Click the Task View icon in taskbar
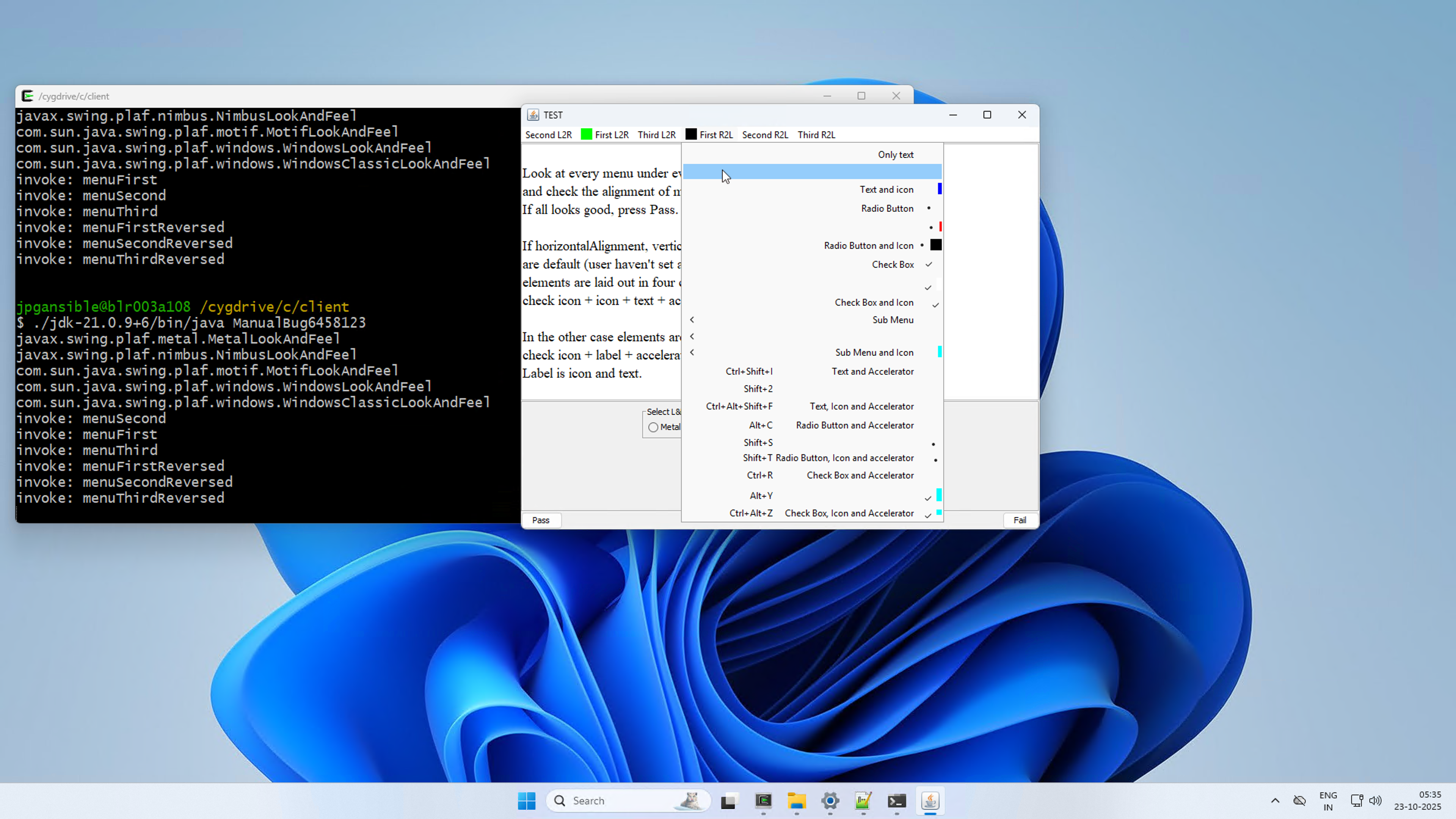 [728, 800]
